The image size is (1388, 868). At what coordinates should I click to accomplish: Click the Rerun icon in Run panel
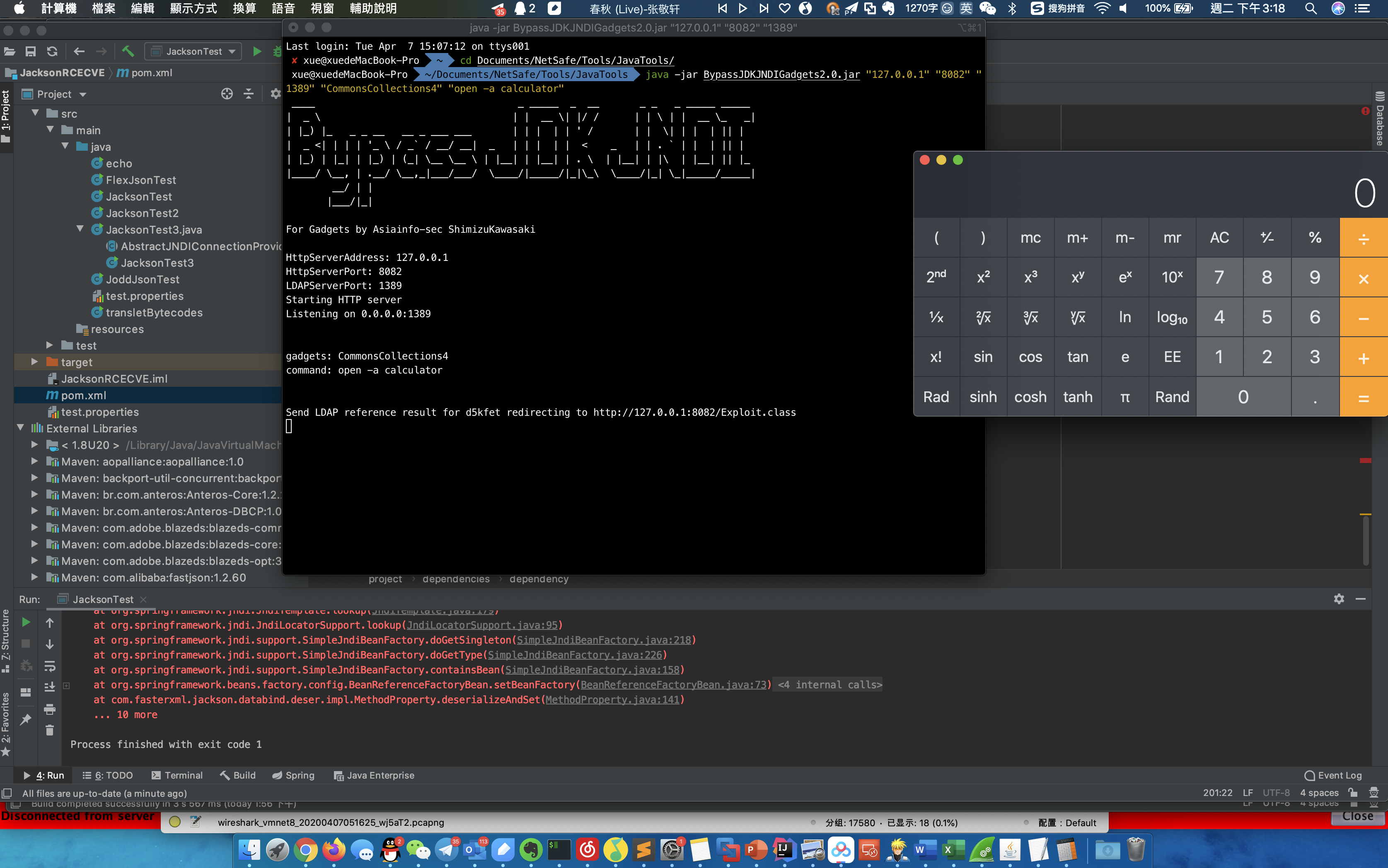coord(26,622)
